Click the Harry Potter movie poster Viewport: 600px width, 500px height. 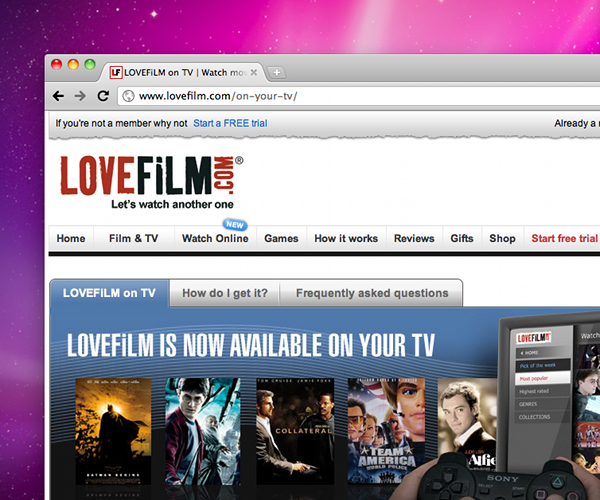[203, 431]
